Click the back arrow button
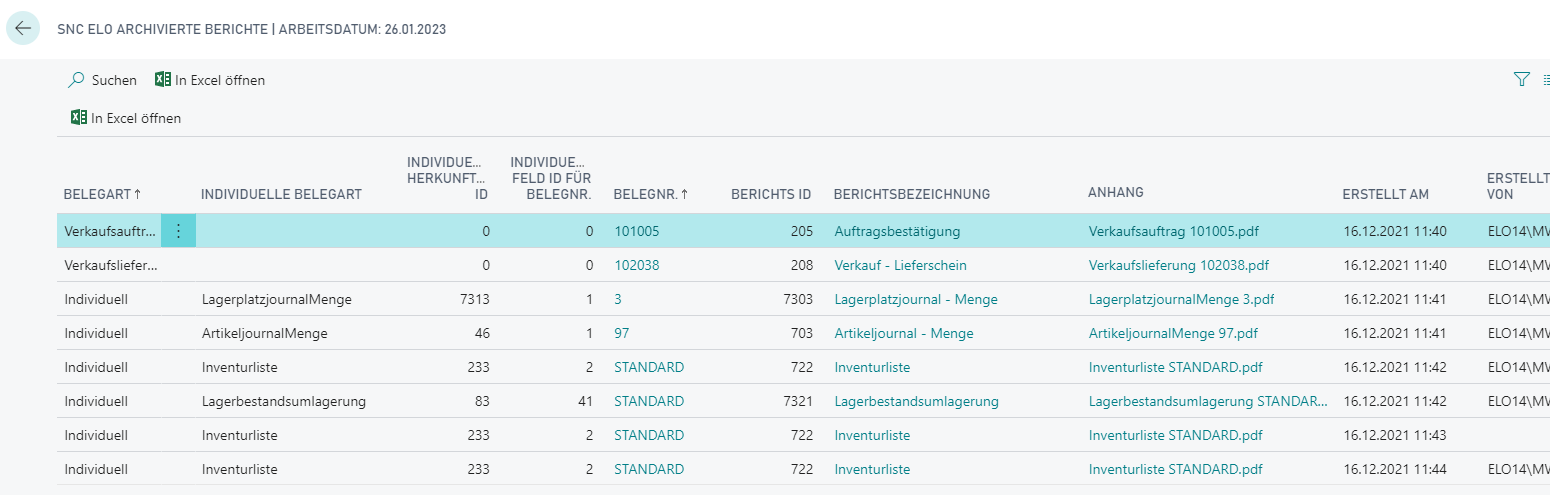Image resolution: width=1550 pixels, height=495 pixels. click(x=23, y=29)
